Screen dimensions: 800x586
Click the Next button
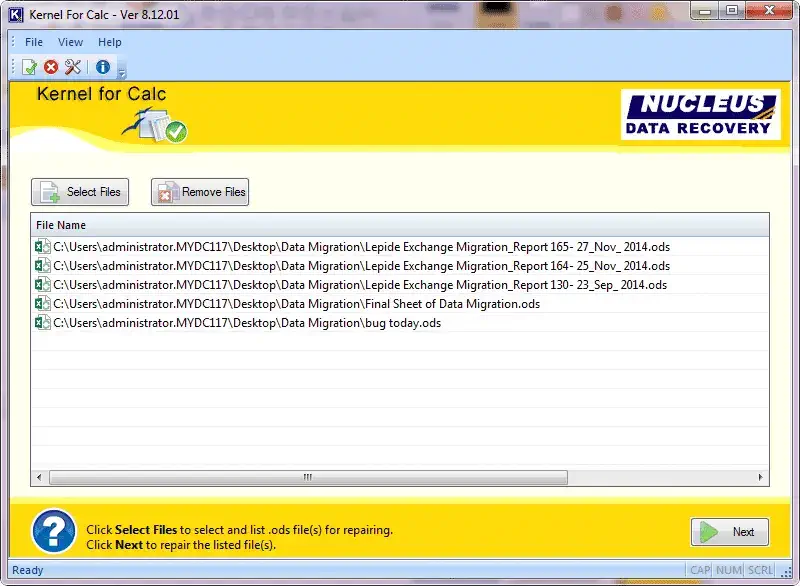[x=730, y=532]
